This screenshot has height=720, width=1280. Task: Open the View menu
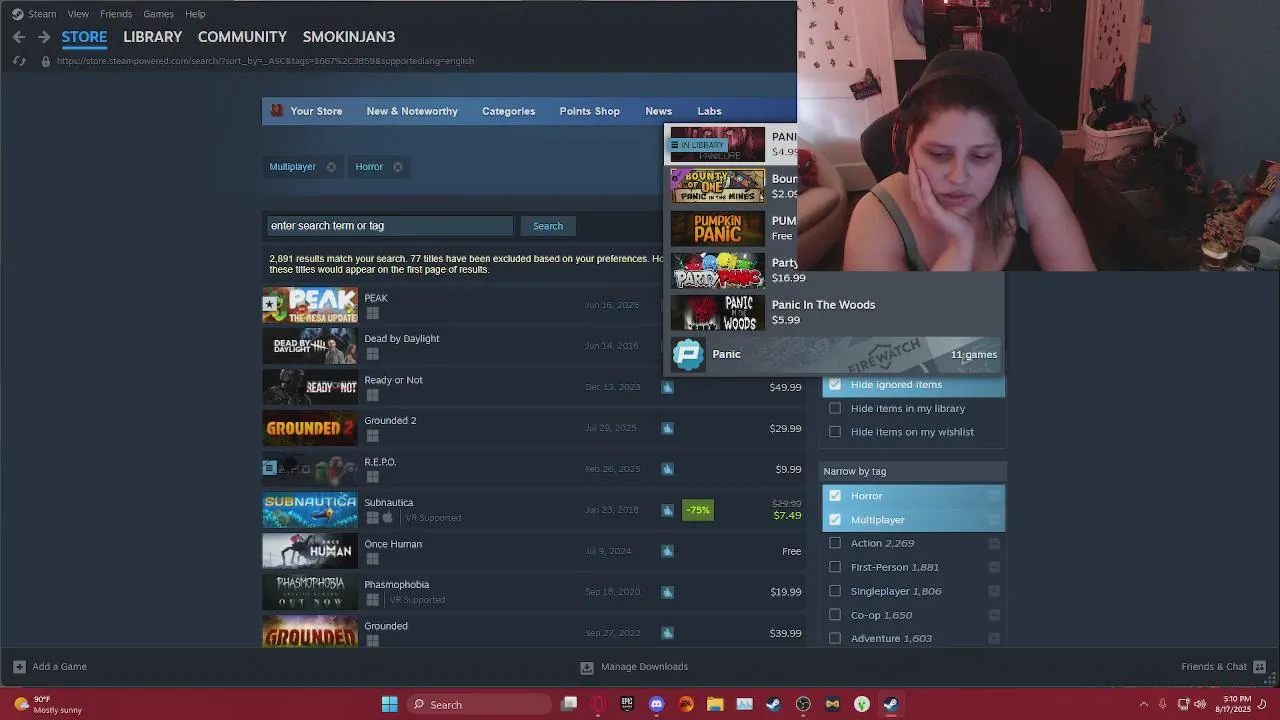[x=78, y=14]
